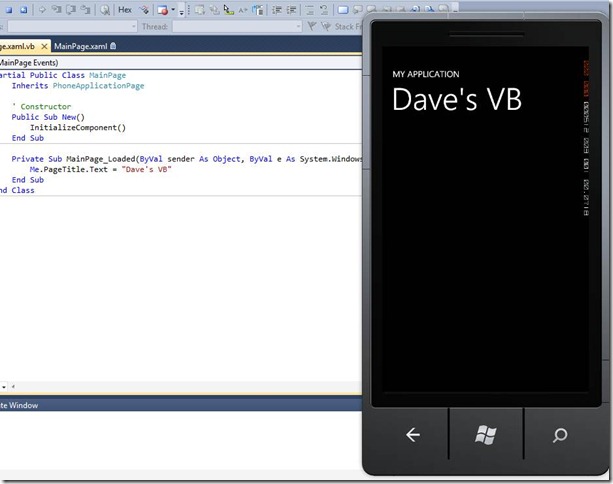The height and width of the screenshot is (484, 613).
Task: Open the (MainPage Events) dropdown
Action: tap(181, 63)
